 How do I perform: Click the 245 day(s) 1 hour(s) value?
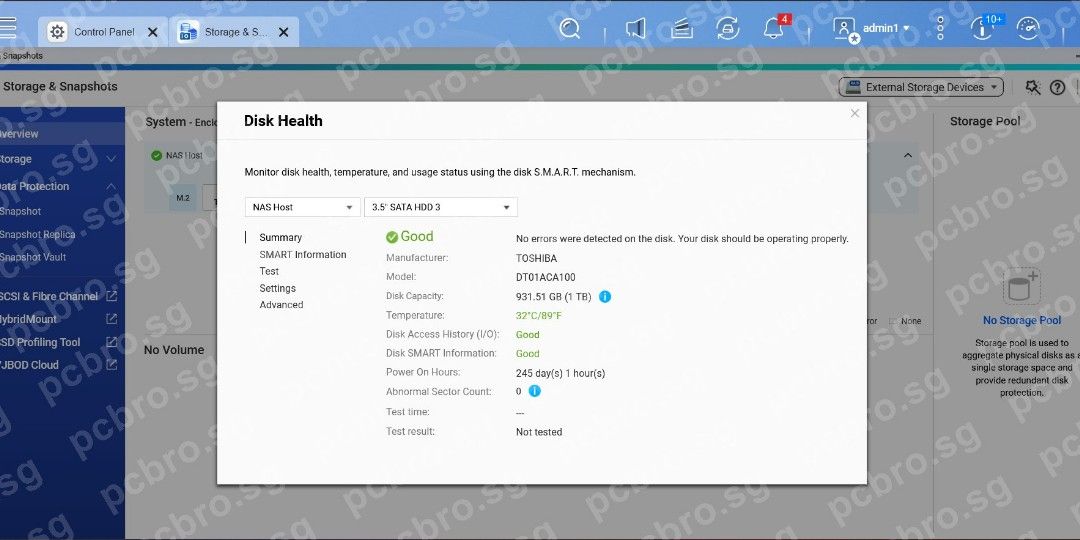(561, 374)
